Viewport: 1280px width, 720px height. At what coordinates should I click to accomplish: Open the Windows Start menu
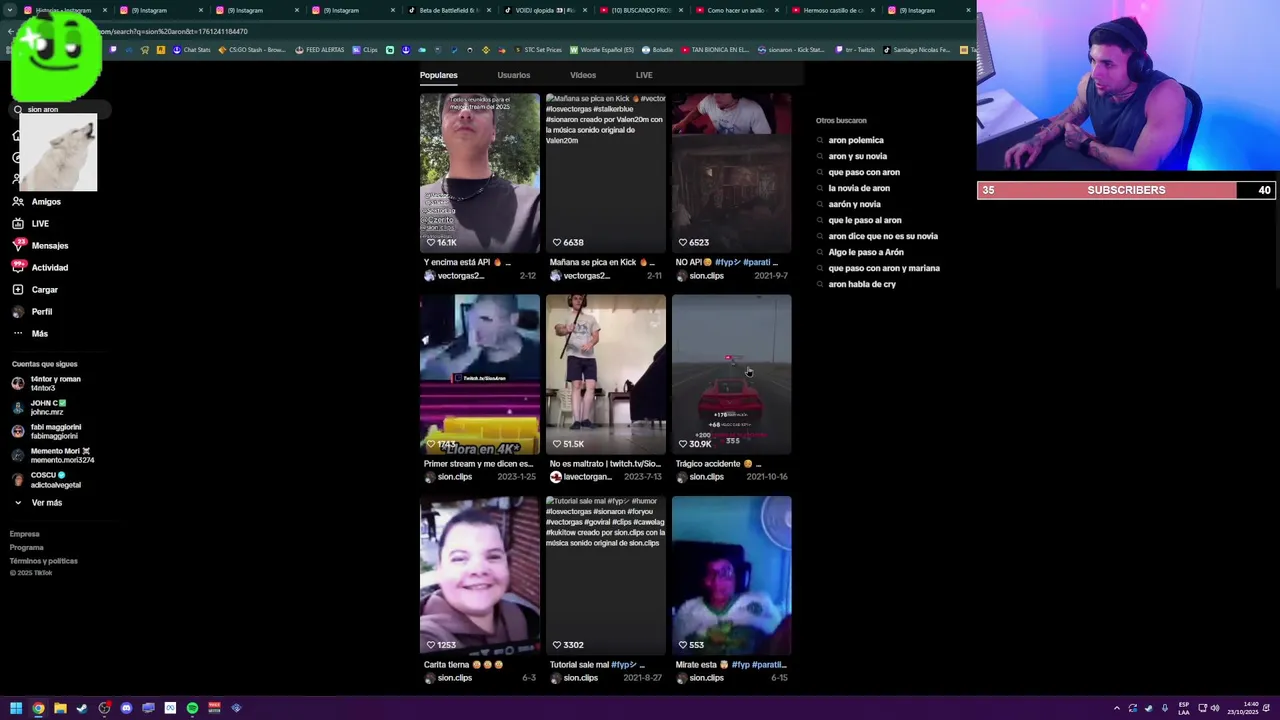pos(16,708)
